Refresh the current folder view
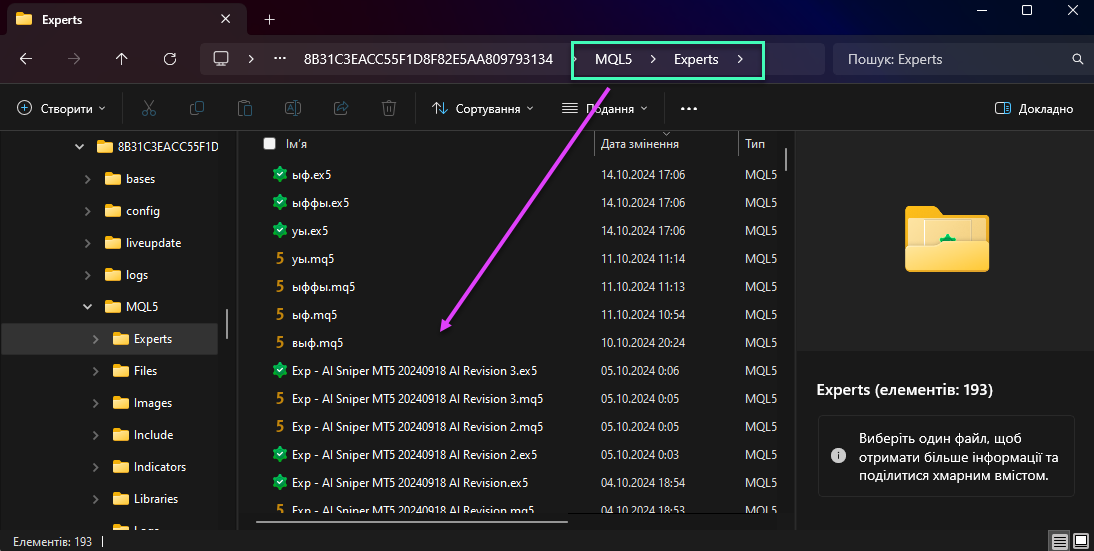1094x551 pixels. pos(170,59)
